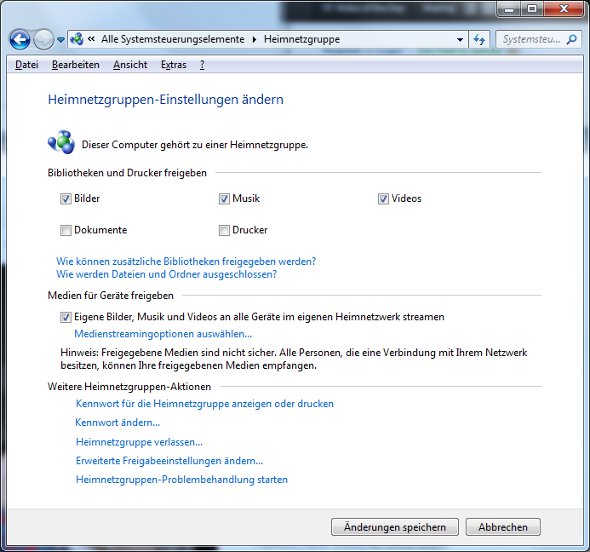
Task: Click the double chevron in address bar
Action: (x=91, y=39)
